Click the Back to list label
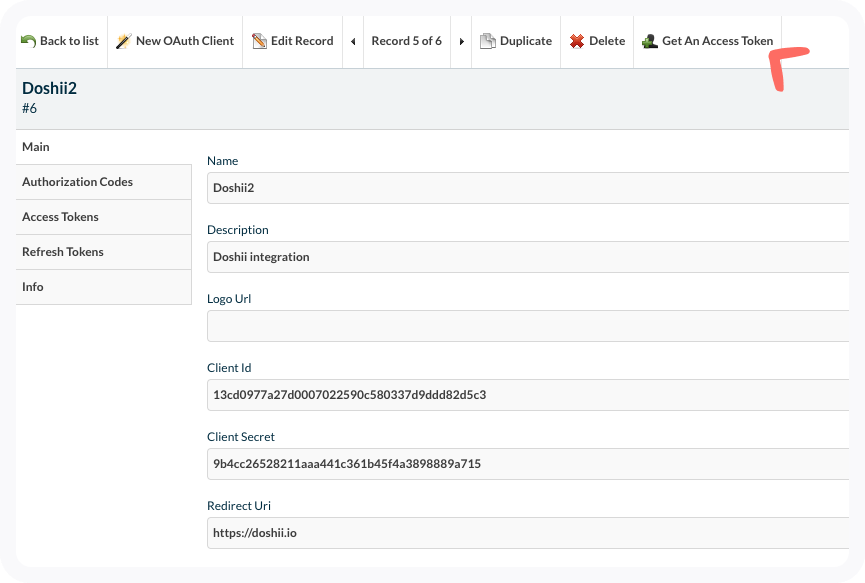This screenshot has height=583, width=865. pos(70,41)
